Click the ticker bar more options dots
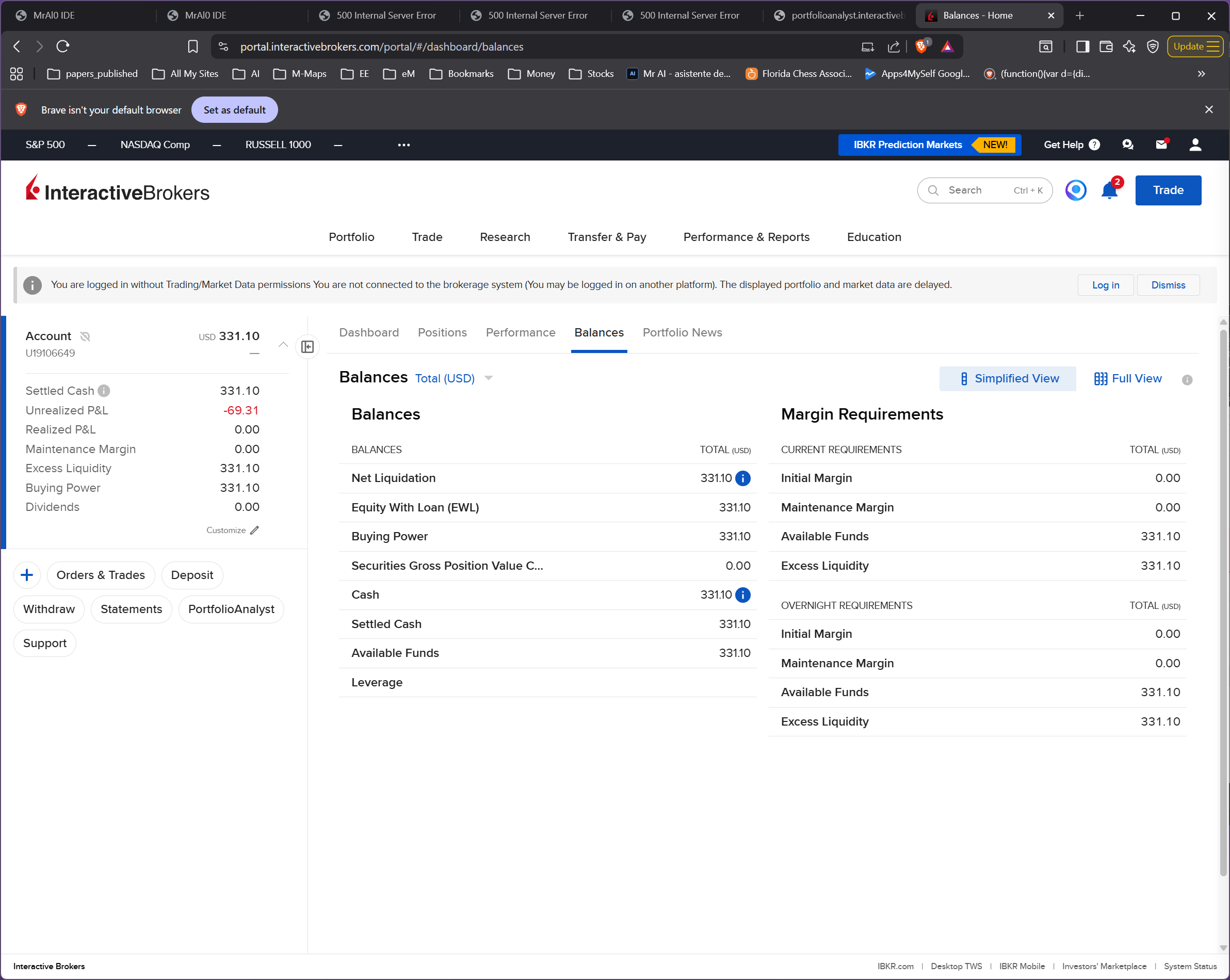Image resolution: width=1230 pixels, height=980 pixels. click(x=404, y=145)
